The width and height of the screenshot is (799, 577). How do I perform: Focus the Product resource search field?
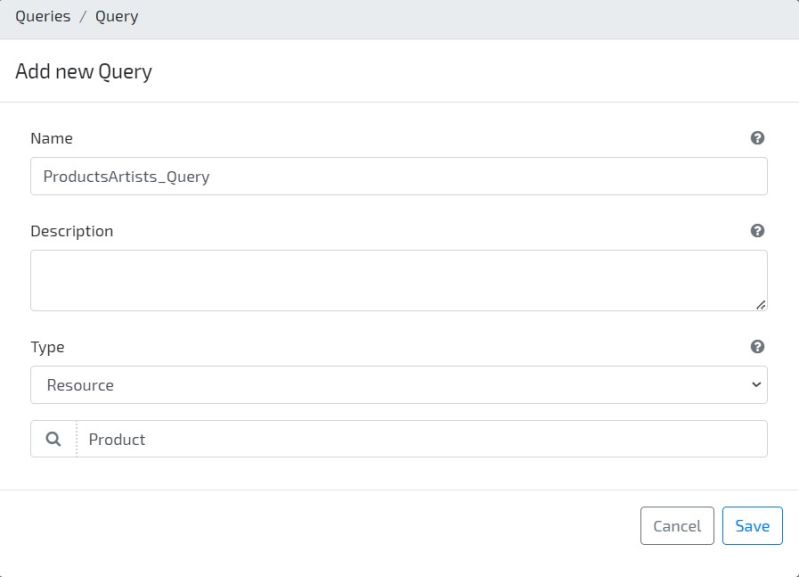[420, 439]
